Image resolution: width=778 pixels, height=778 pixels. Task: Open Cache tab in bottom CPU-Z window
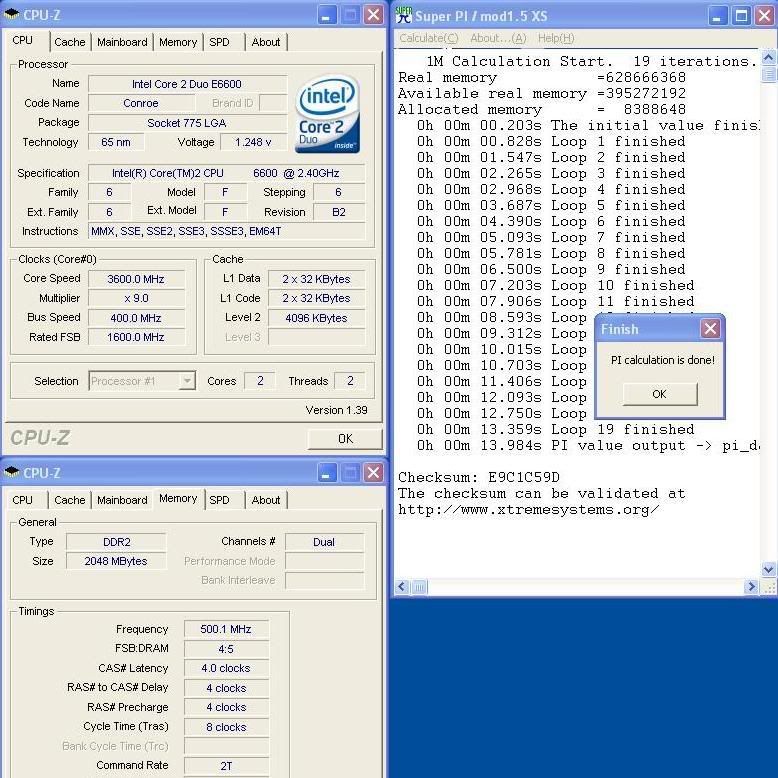(69, 500)
